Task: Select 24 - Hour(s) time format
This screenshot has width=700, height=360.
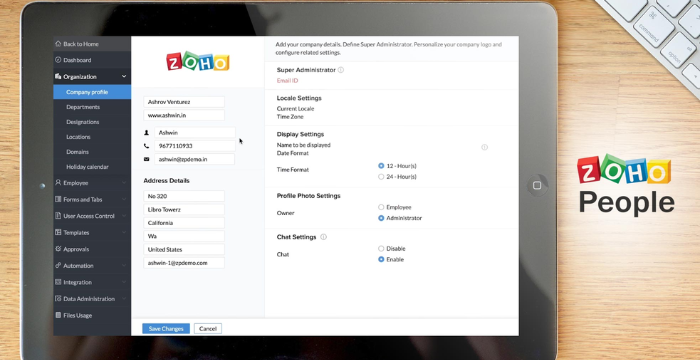Action: point(381,177)
